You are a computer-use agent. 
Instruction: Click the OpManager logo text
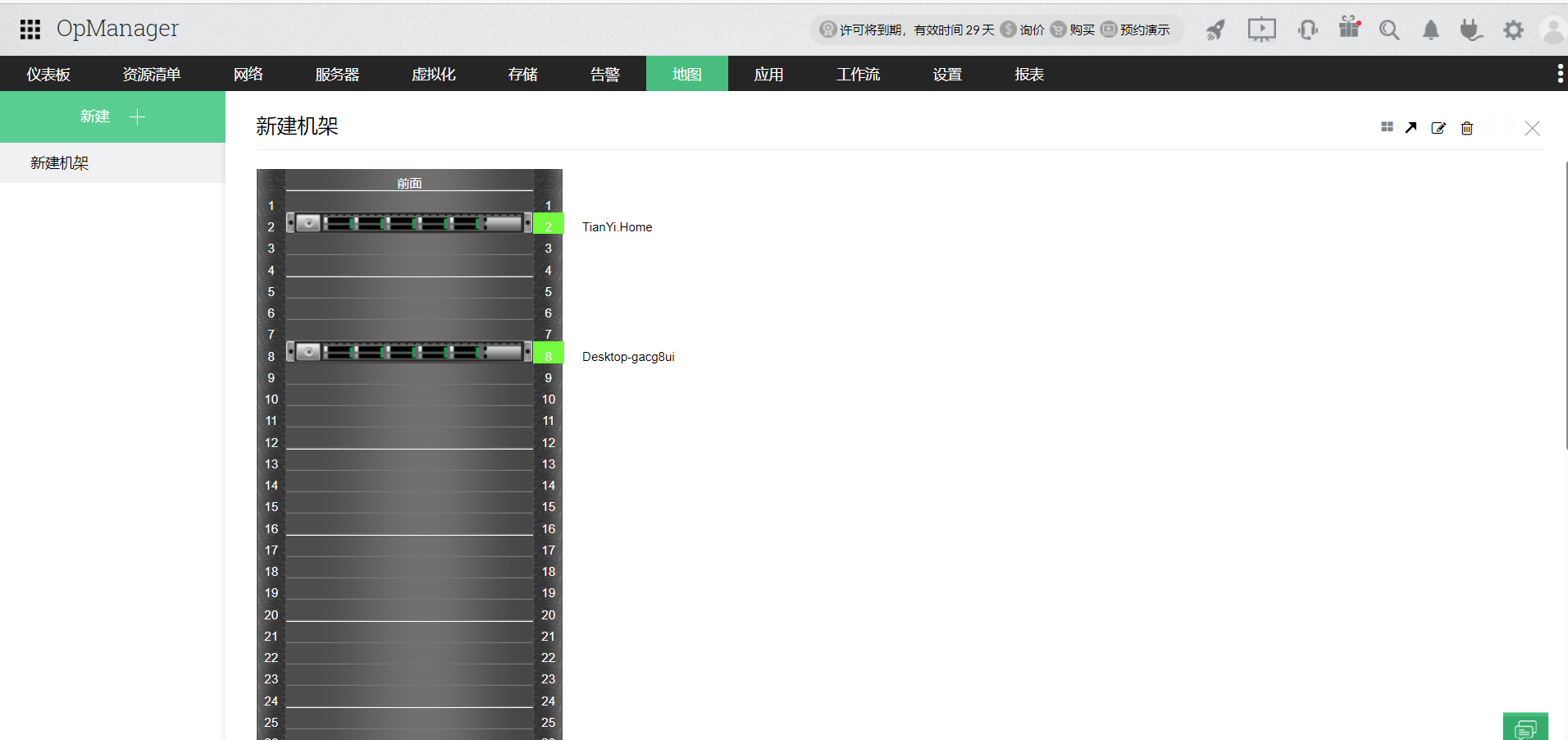[117, 28]
